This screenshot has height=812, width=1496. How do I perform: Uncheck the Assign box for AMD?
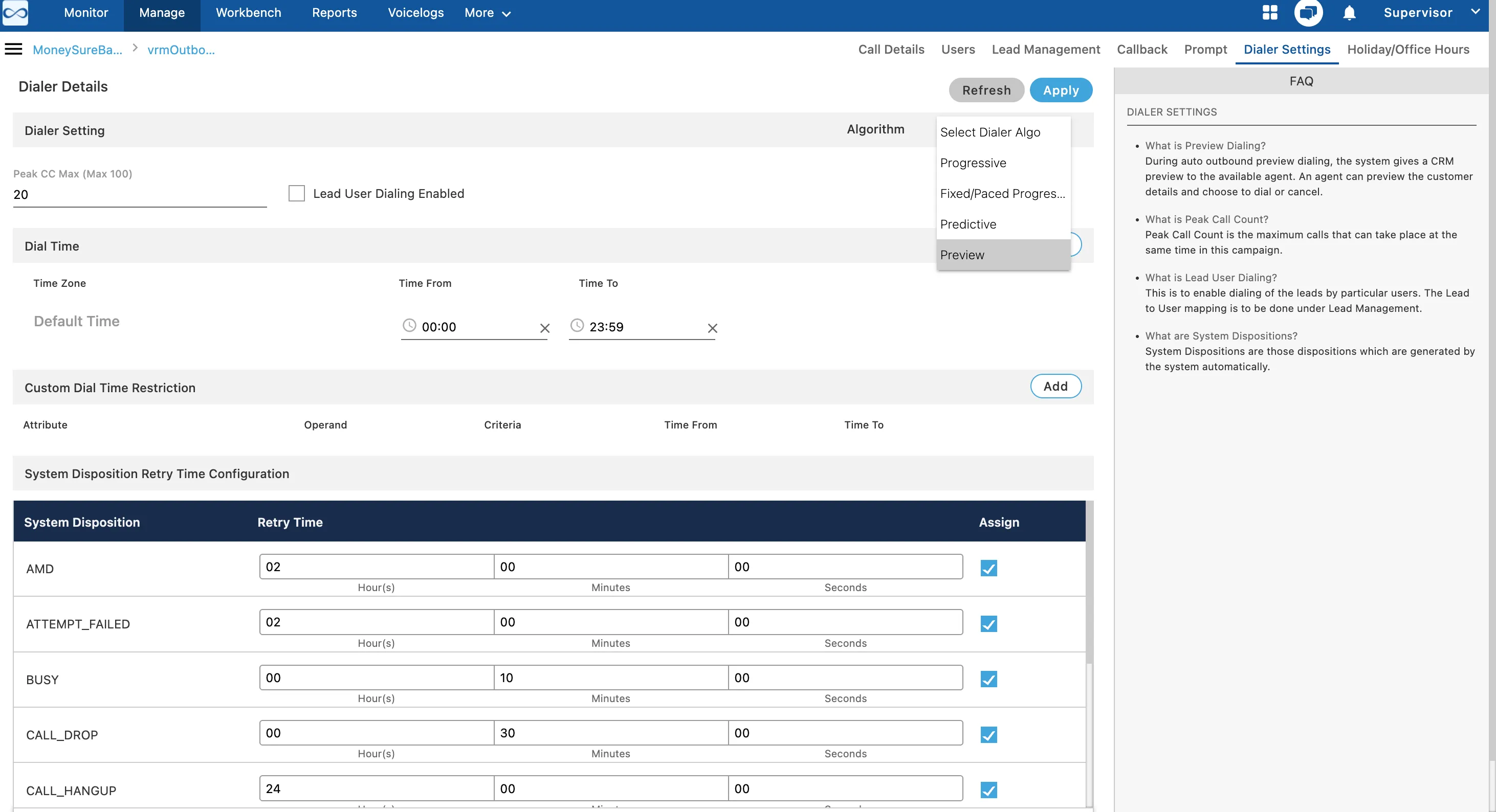coord(988,568)
